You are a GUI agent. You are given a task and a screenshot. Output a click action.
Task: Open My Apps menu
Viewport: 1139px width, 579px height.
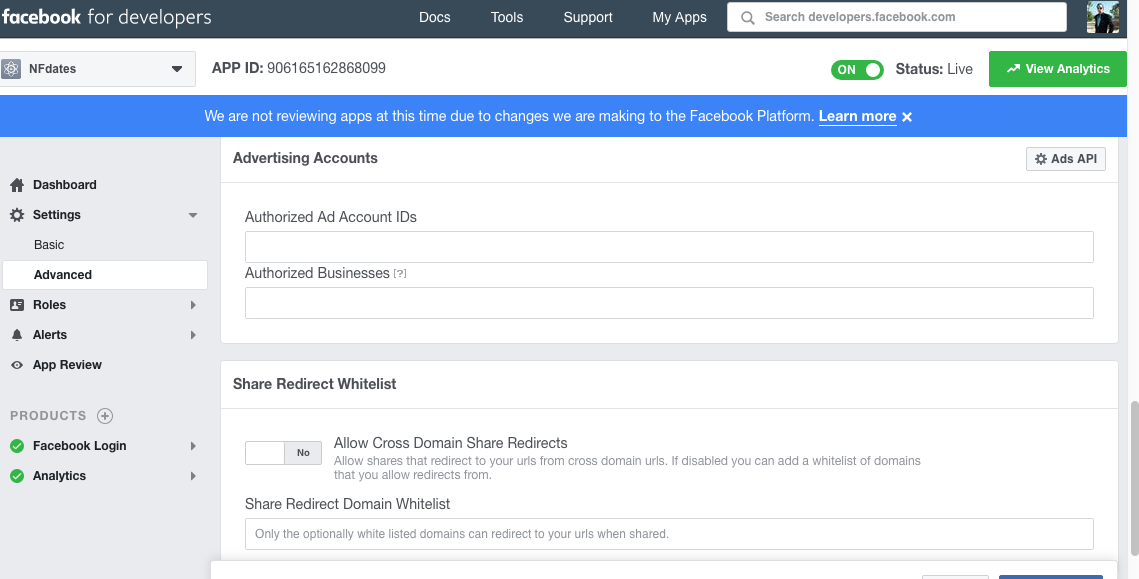(679, 17)
